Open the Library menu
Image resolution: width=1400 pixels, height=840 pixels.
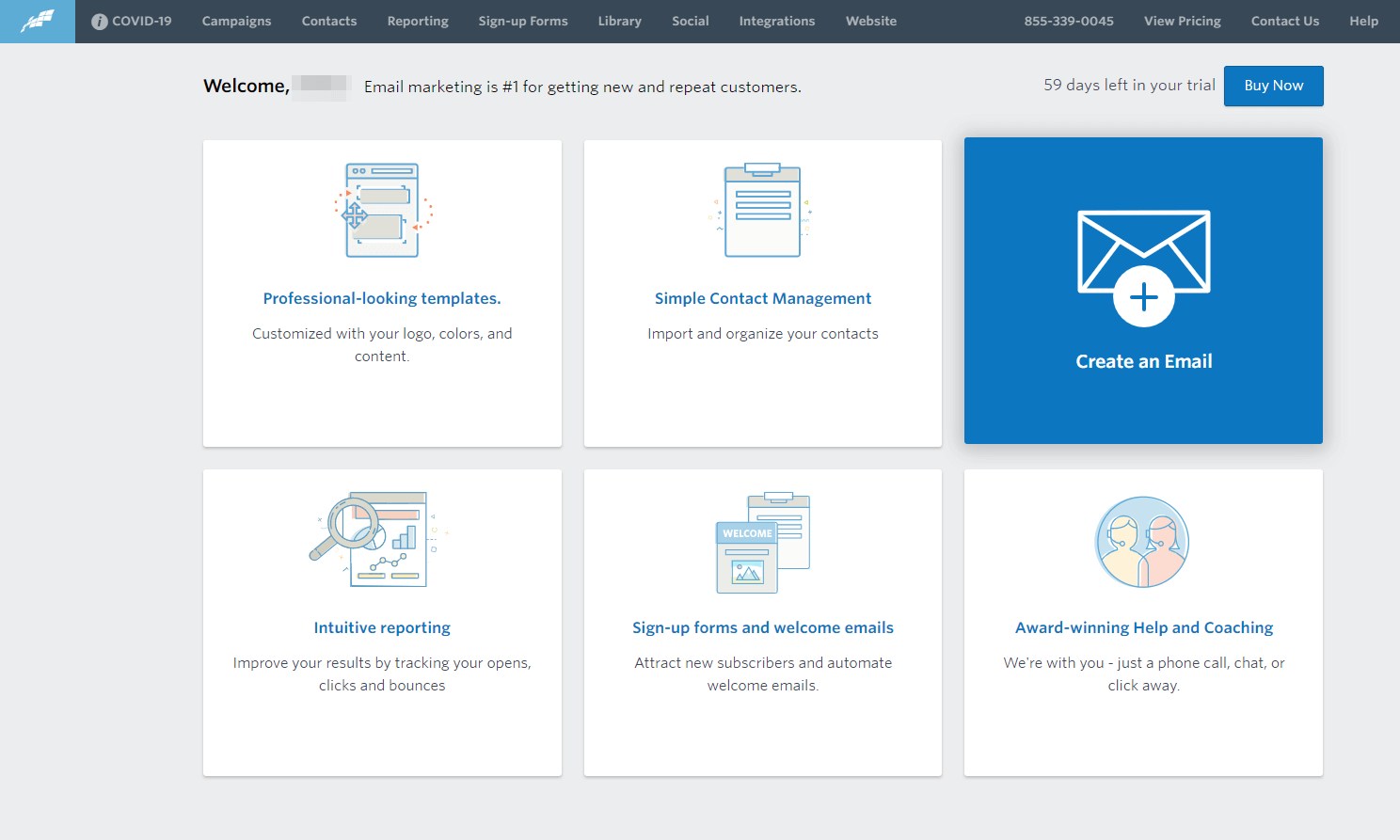[x=619, y=21]
